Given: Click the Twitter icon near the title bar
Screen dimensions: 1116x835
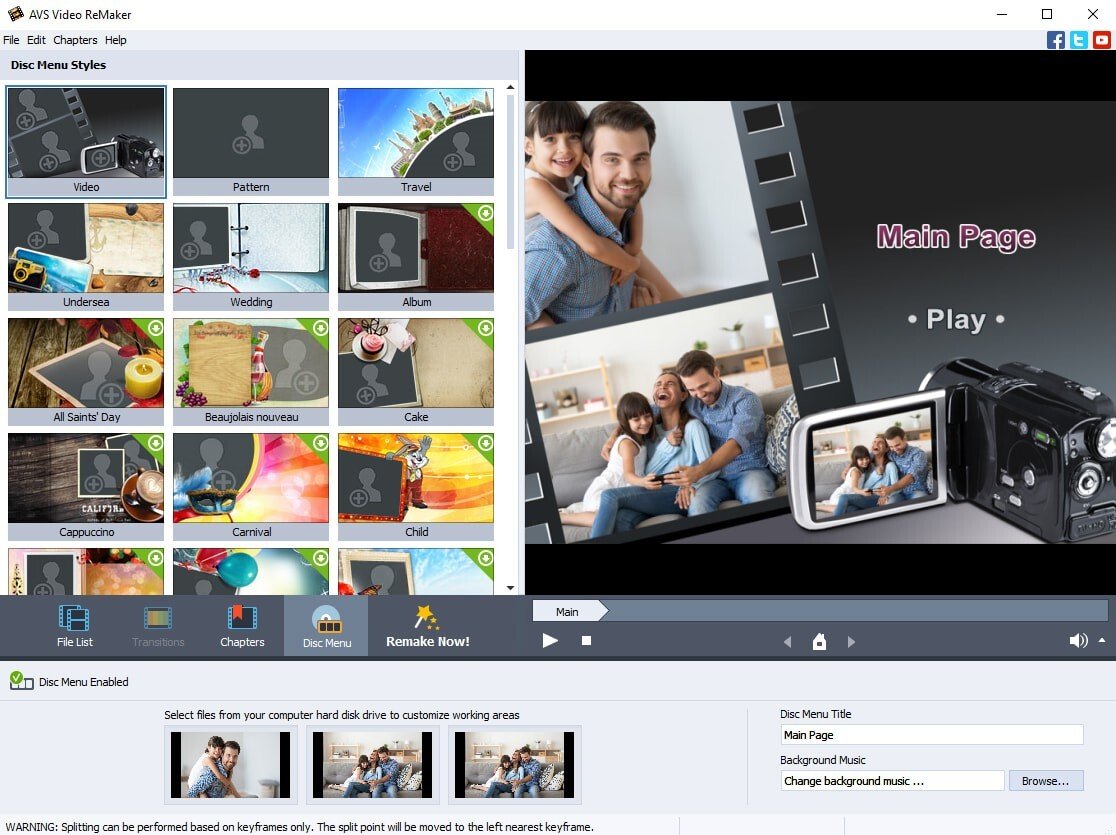Looking at the screenshot, I should (1078, 40).
